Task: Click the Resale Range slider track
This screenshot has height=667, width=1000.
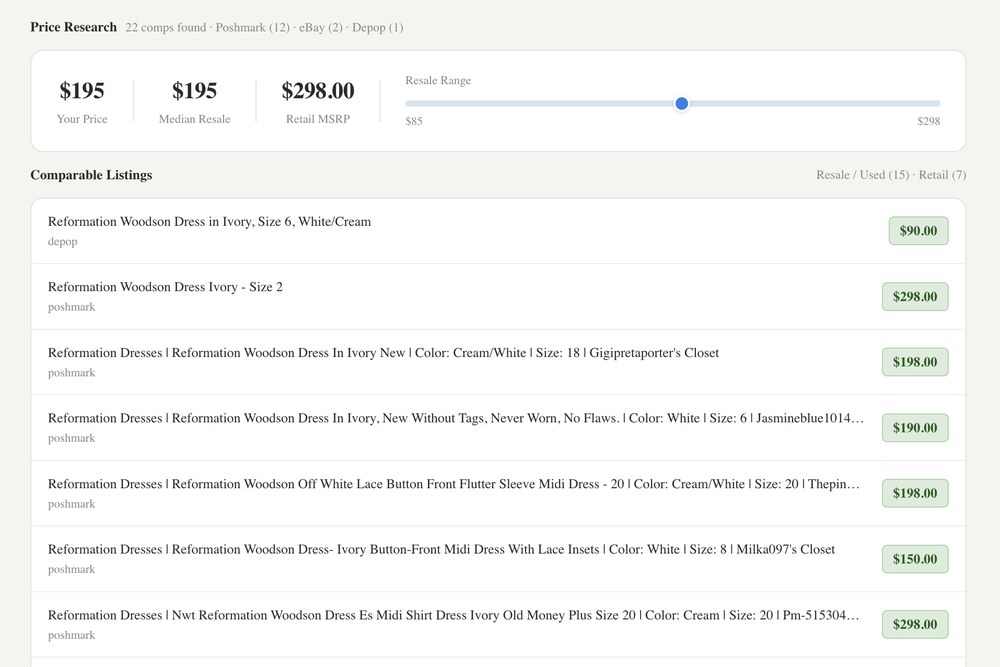Action: tap(672, 103)
